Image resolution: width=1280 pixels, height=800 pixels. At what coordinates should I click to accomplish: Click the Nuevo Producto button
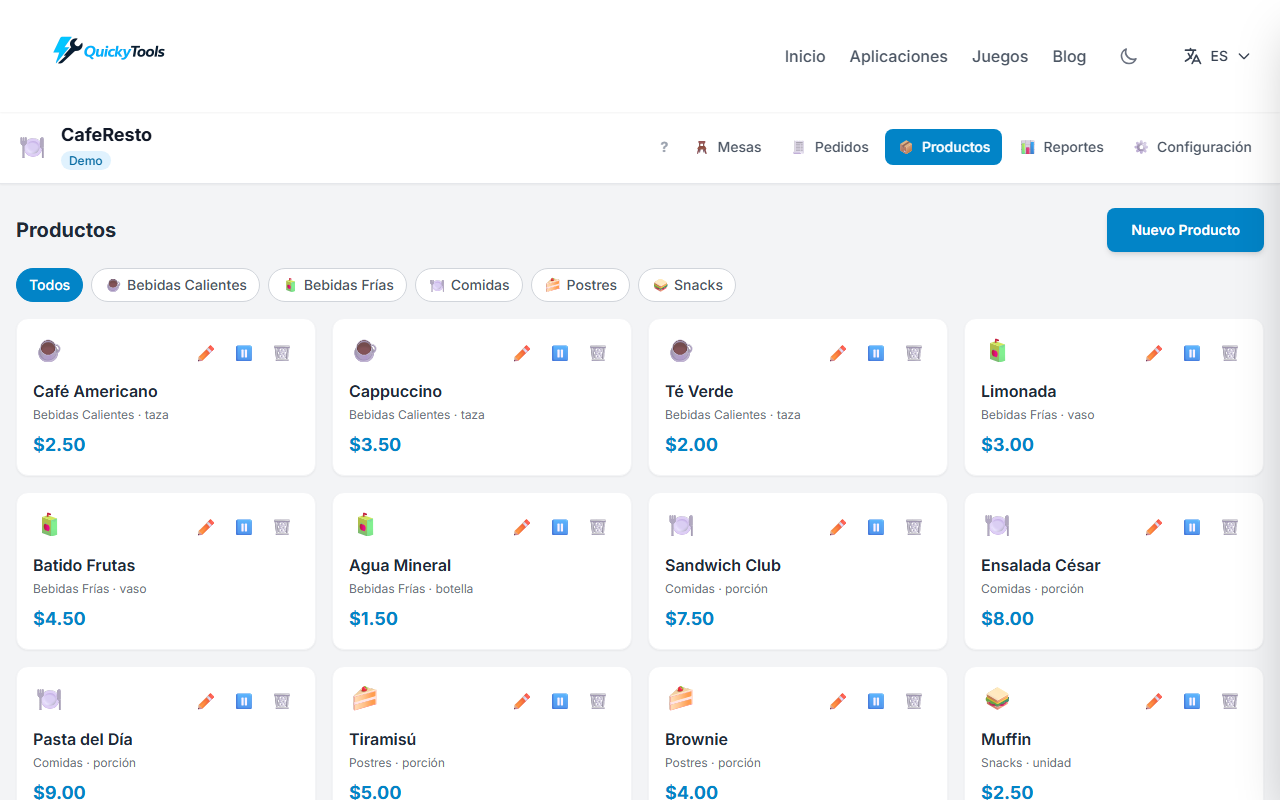(1185, 230)
